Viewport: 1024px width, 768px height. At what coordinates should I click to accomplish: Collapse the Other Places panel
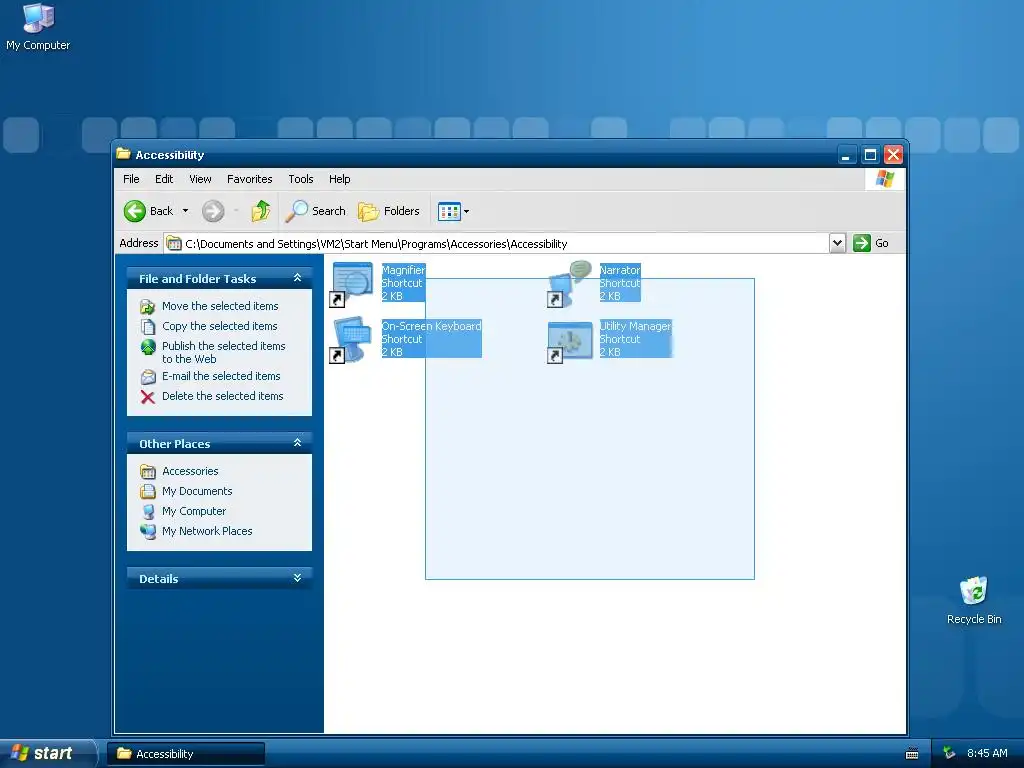tap(298, 443)
